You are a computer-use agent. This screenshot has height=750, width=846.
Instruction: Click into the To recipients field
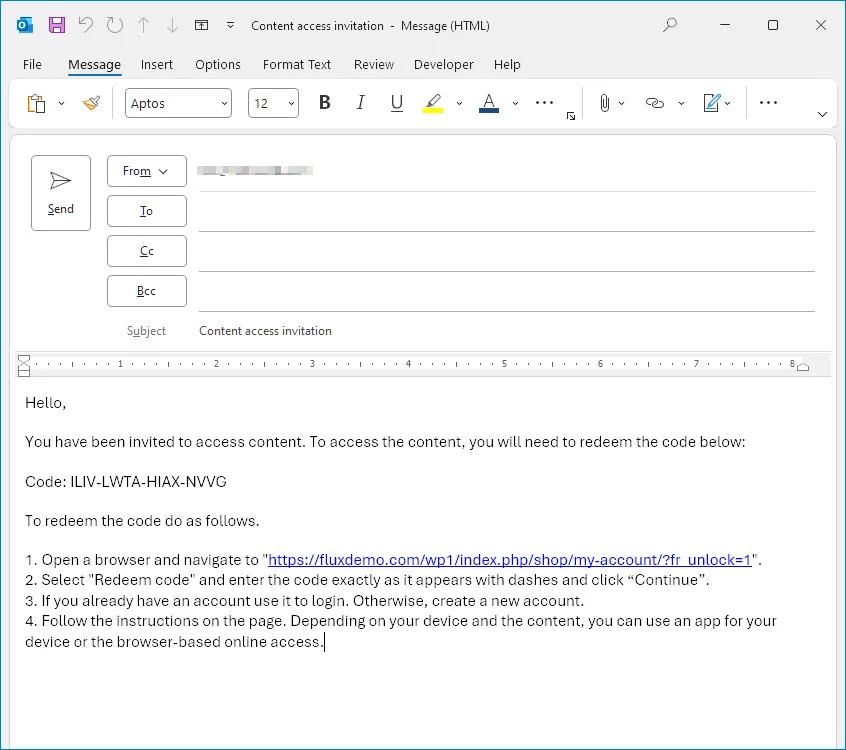tap(506, 211)
